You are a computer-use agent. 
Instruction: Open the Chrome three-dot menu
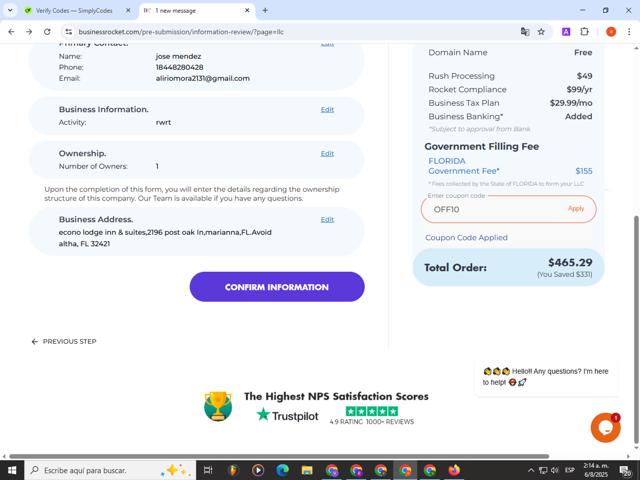(x=629, y=32)
